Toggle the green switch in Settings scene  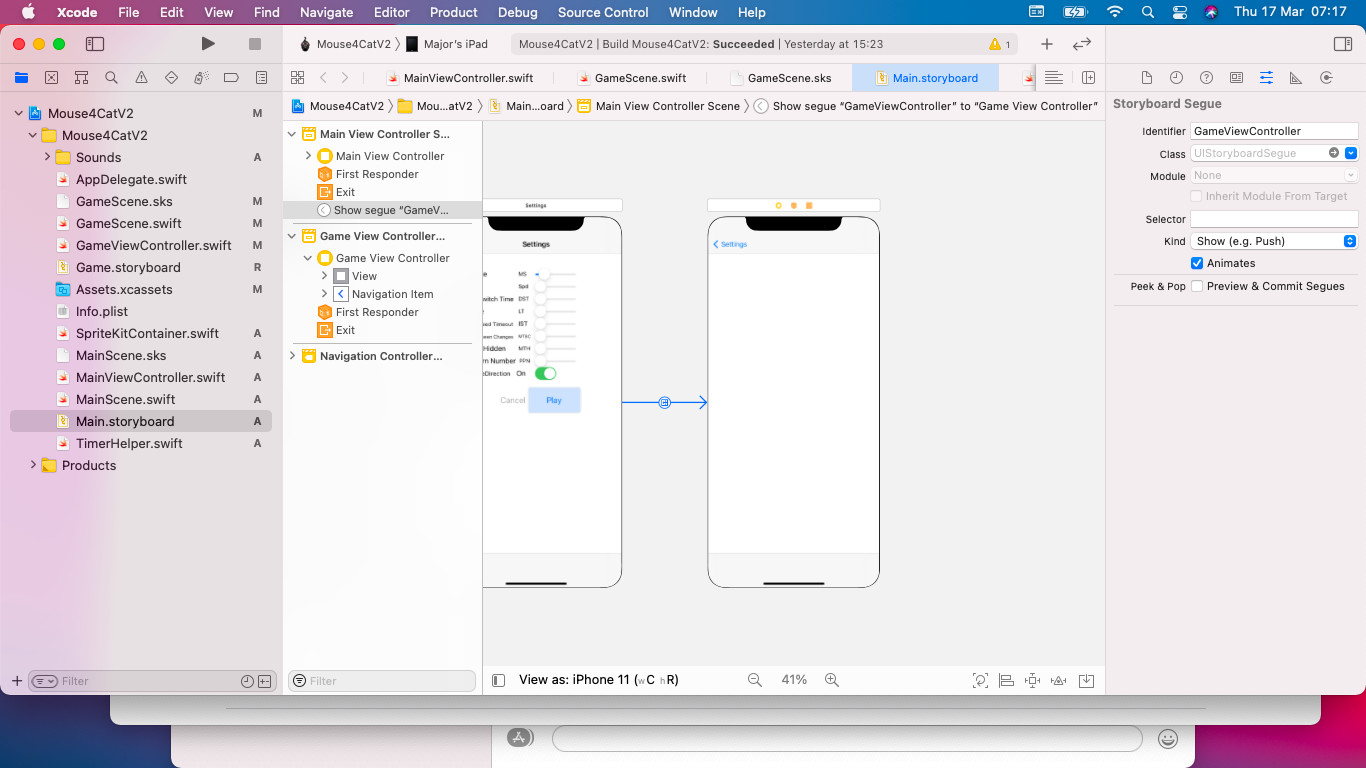(545, 373)
